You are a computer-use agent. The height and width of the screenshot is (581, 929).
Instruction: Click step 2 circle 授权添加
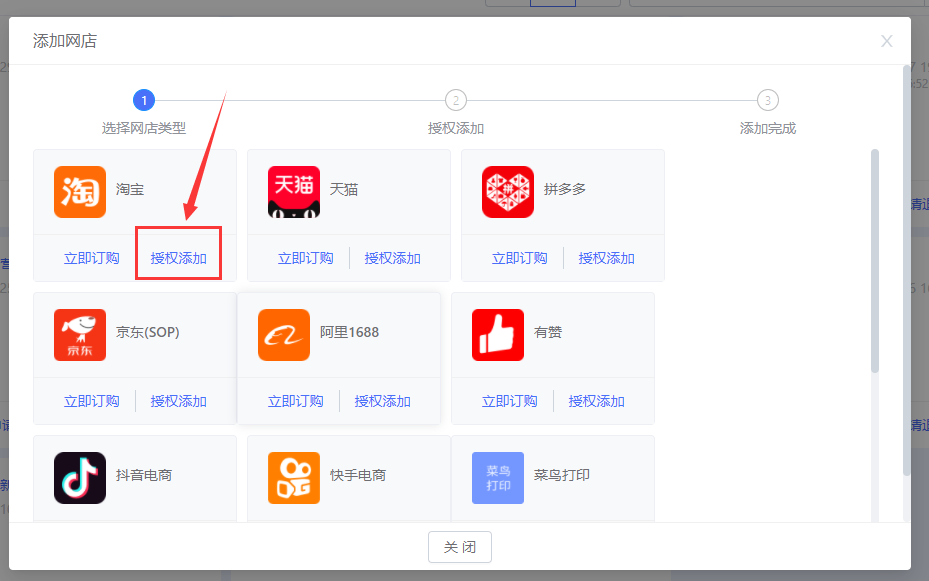[x=456, y=100]
